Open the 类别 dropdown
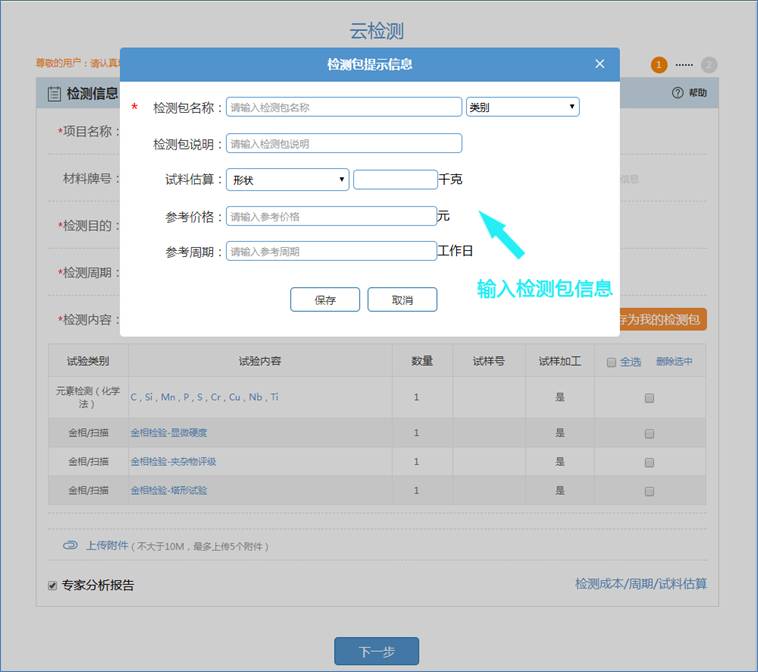This screenshot has height=672, width=758. point(522,107)
